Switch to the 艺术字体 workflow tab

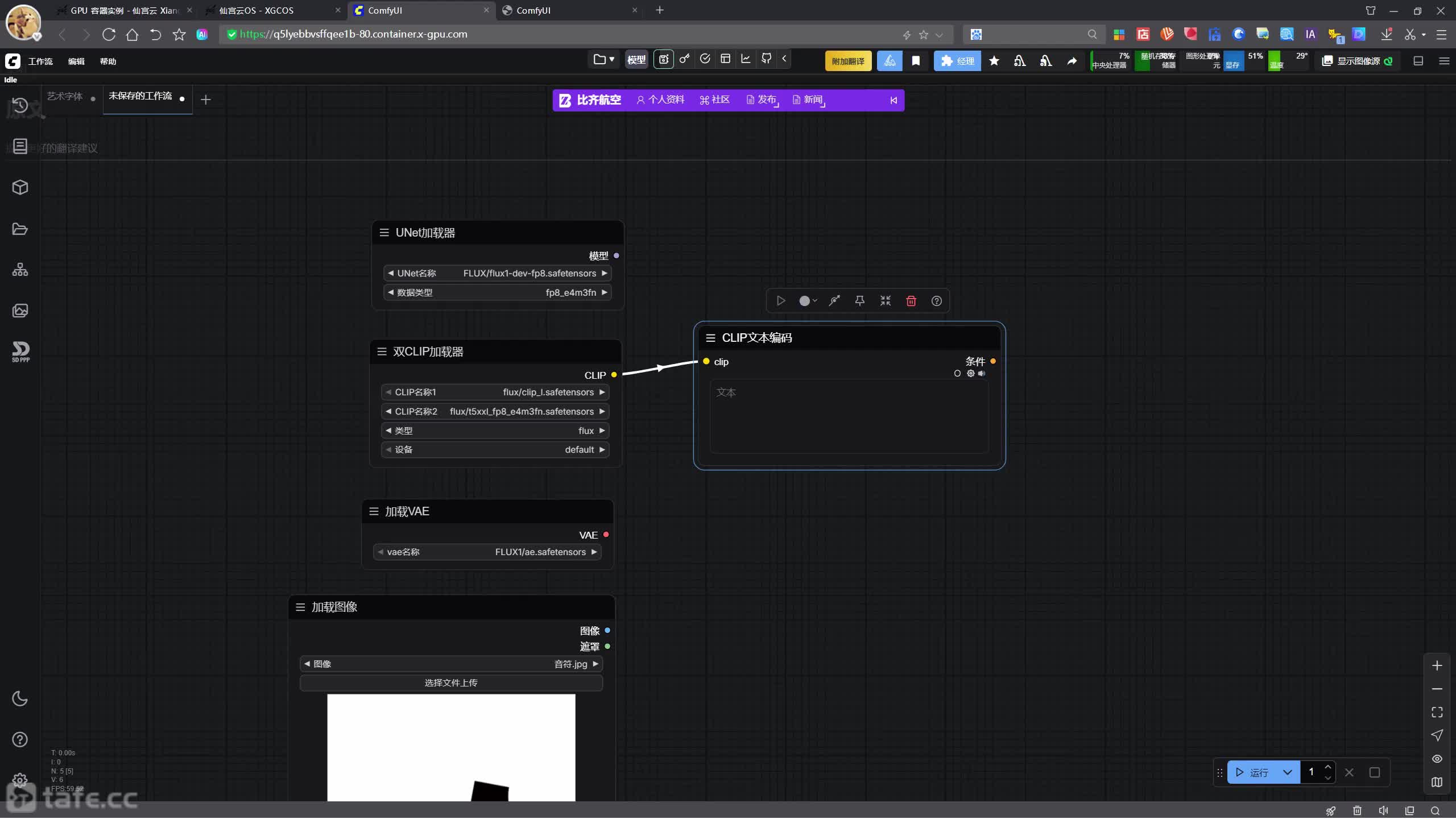65,96
